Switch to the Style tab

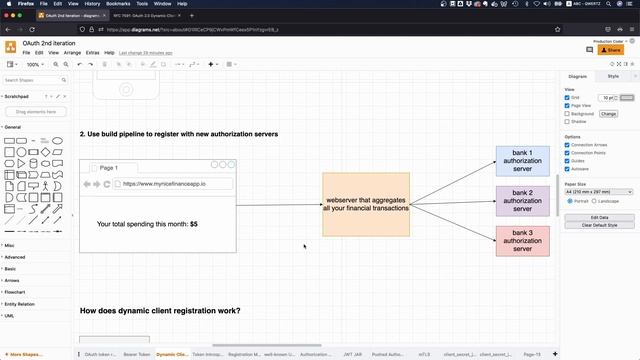[x=613, y=76]
